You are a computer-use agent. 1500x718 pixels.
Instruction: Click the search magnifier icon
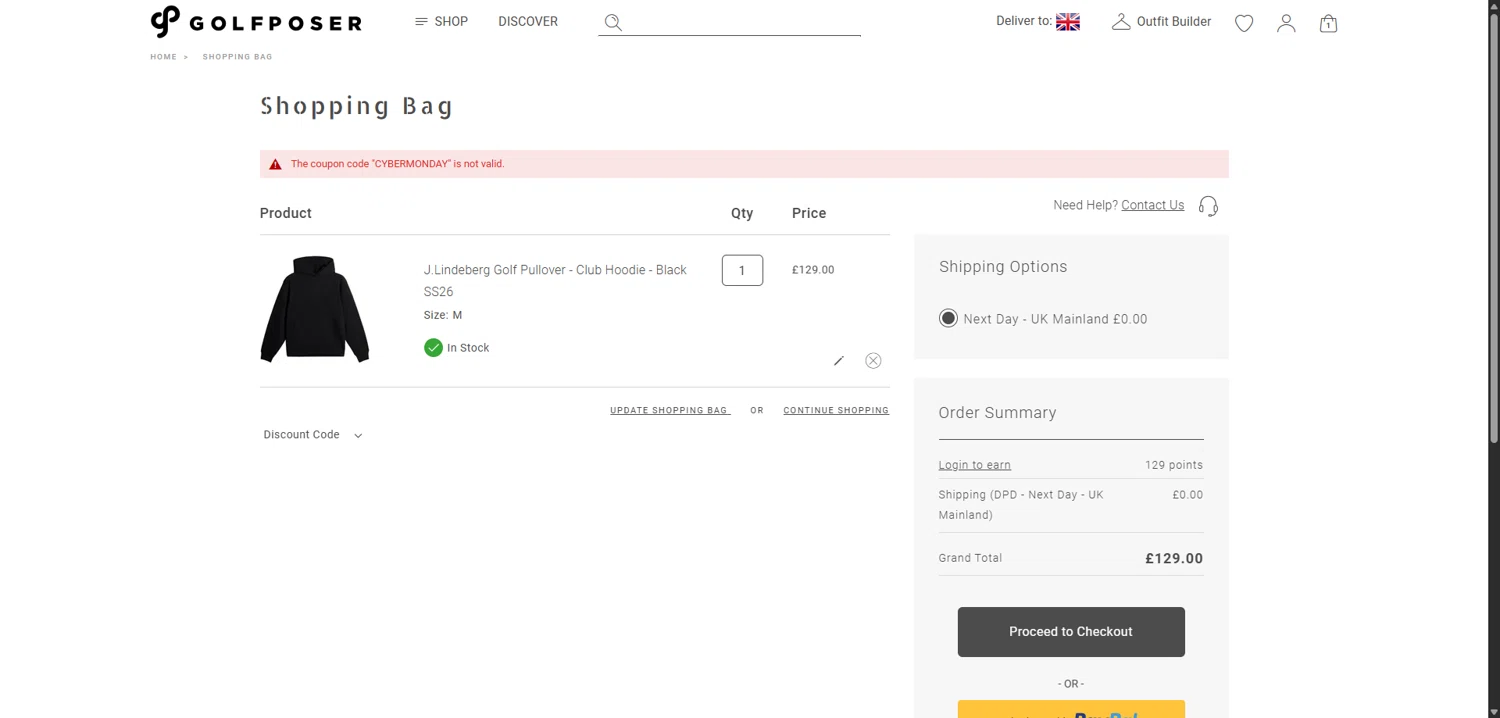(x=613, y=22)
